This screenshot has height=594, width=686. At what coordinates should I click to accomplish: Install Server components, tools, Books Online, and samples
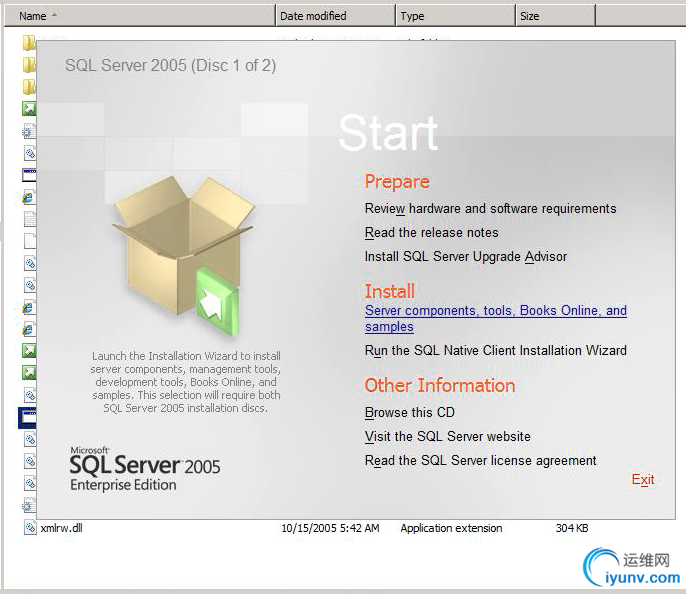[x=496, y=318]
